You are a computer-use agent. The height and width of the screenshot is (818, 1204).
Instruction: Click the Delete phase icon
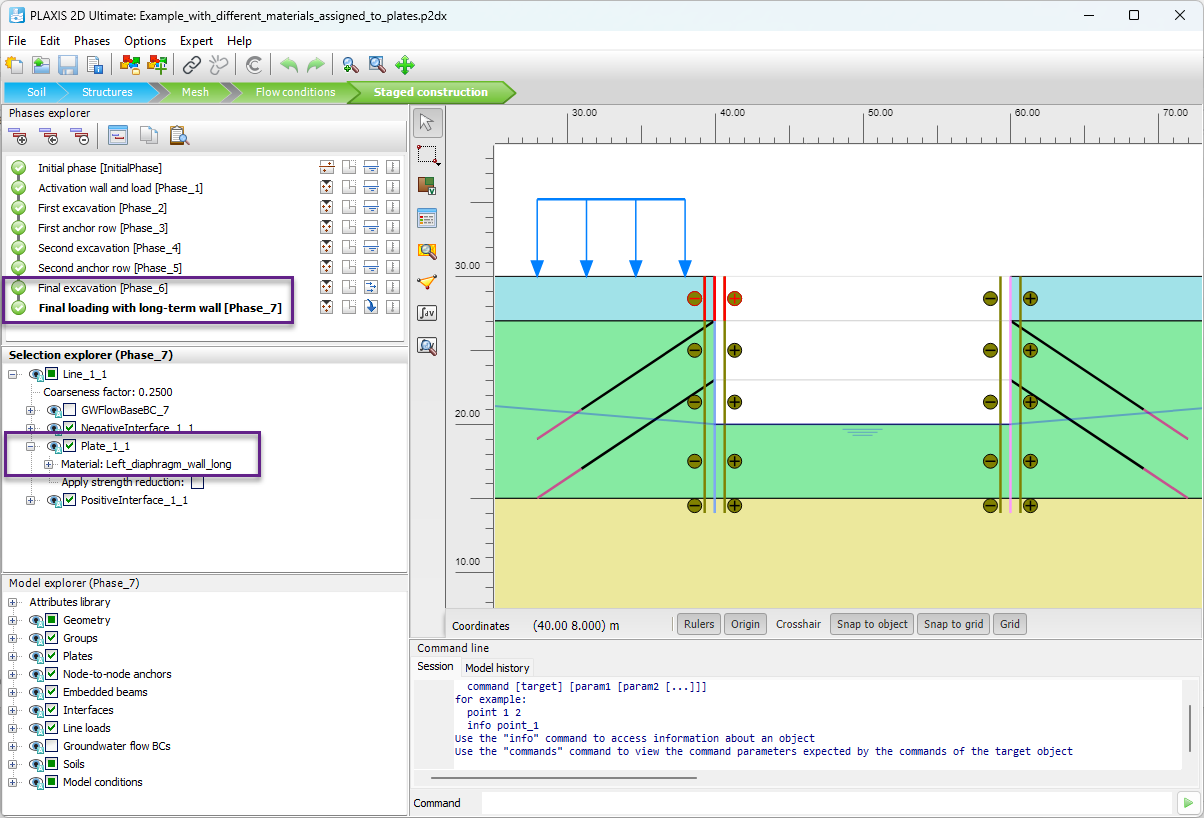coord(79,135)
